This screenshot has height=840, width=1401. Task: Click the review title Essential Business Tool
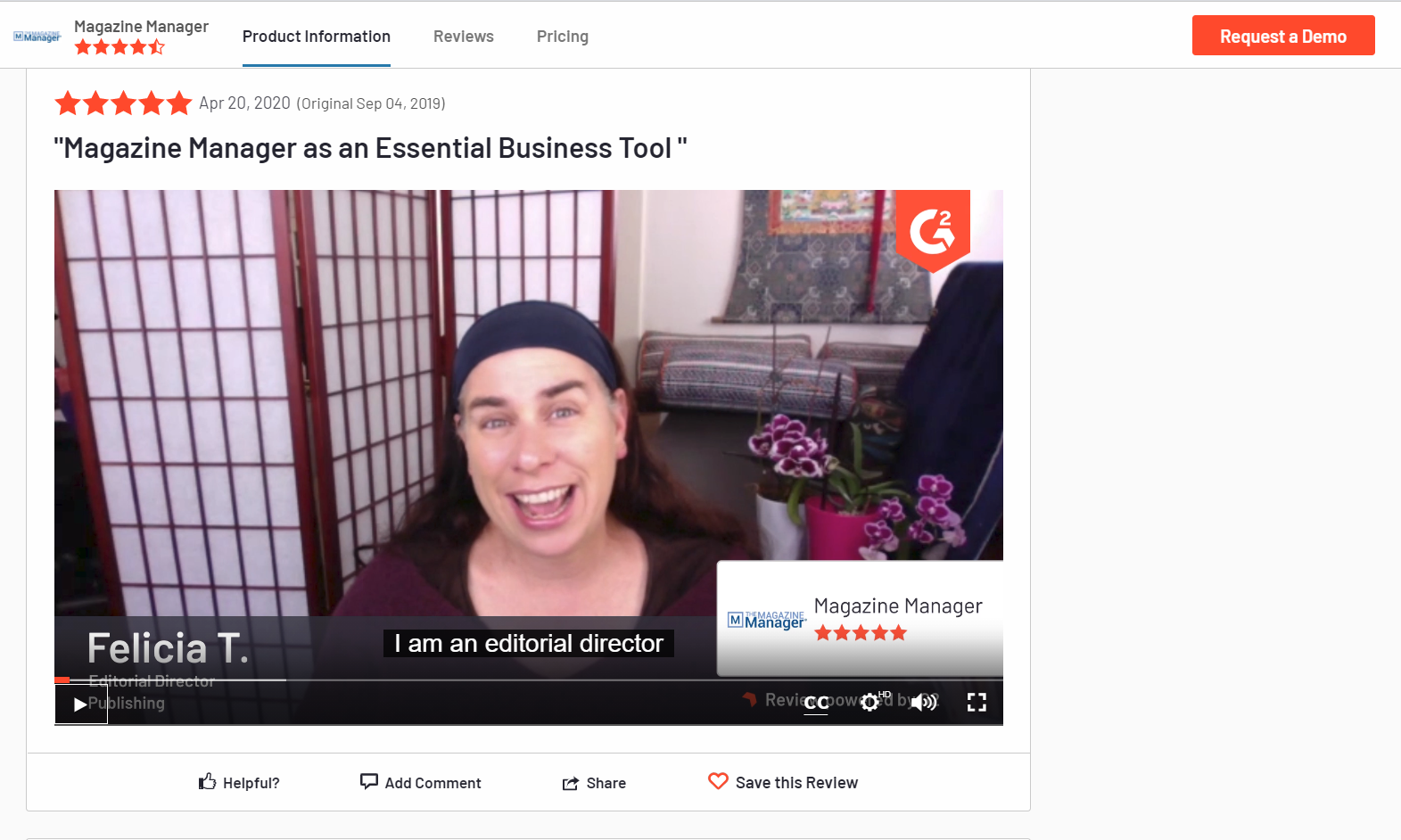370,148
